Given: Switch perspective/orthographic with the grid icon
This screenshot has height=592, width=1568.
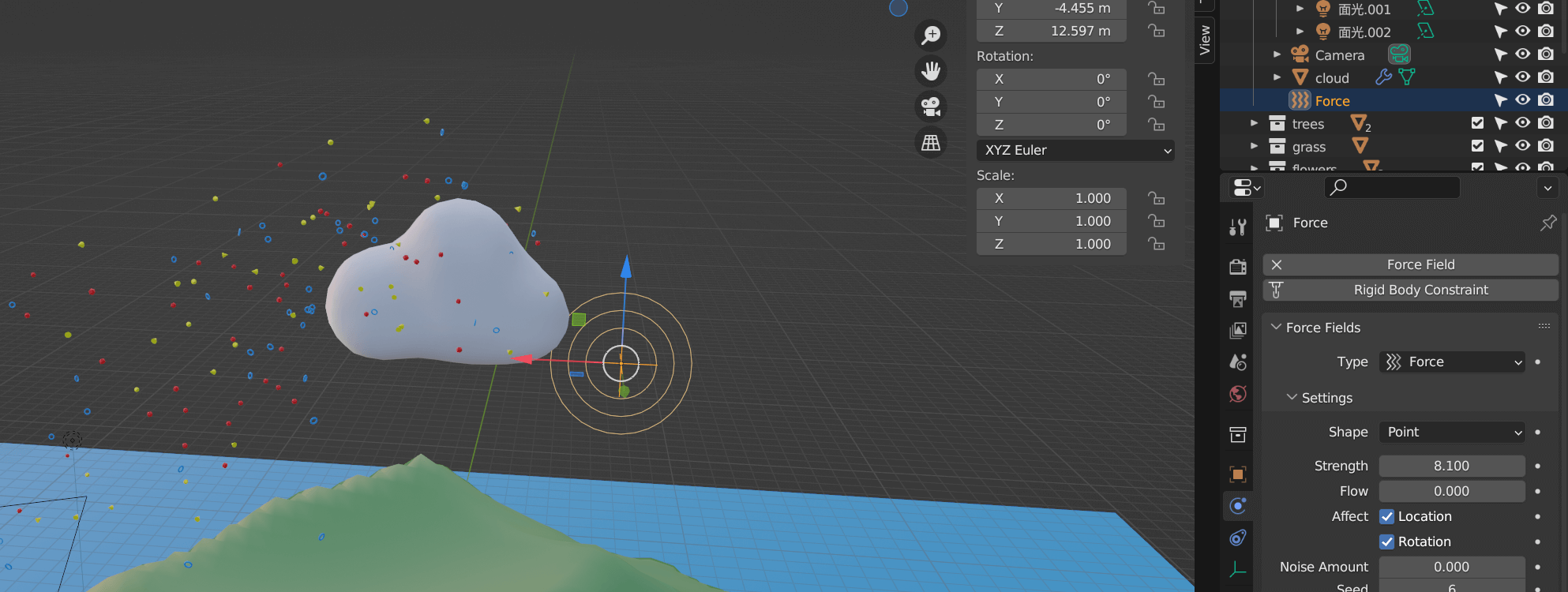Looking at the screenshot, I should [931, 142].
